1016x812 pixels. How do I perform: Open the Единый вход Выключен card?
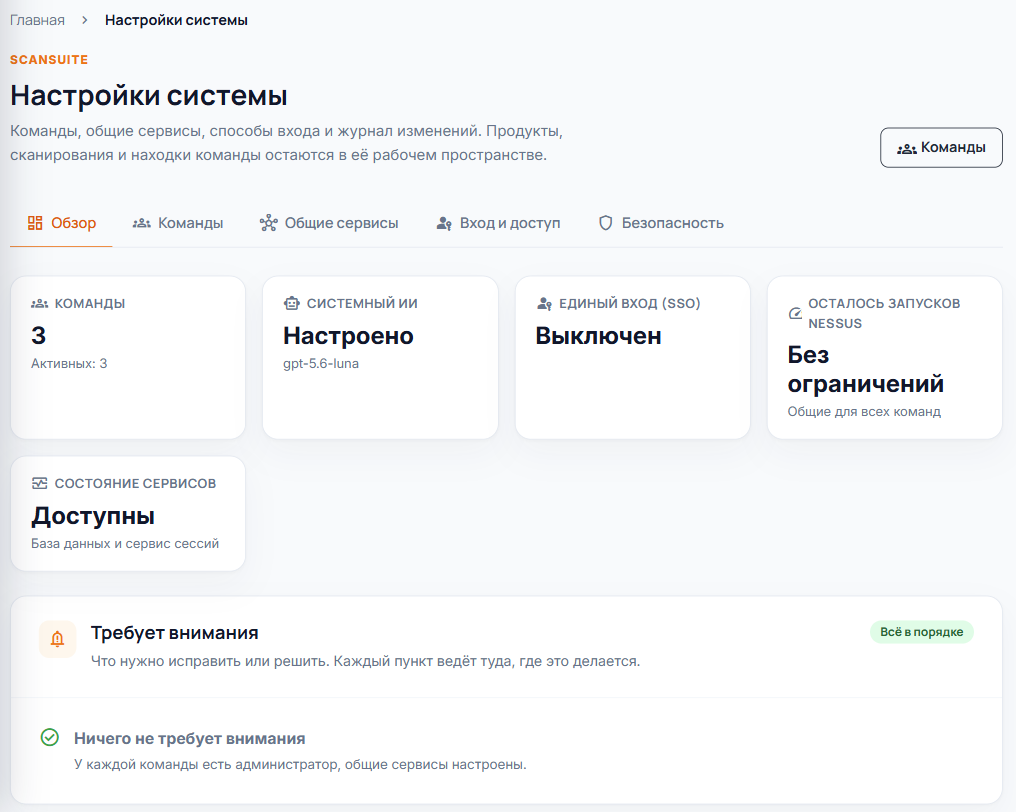tap(632, 358)
